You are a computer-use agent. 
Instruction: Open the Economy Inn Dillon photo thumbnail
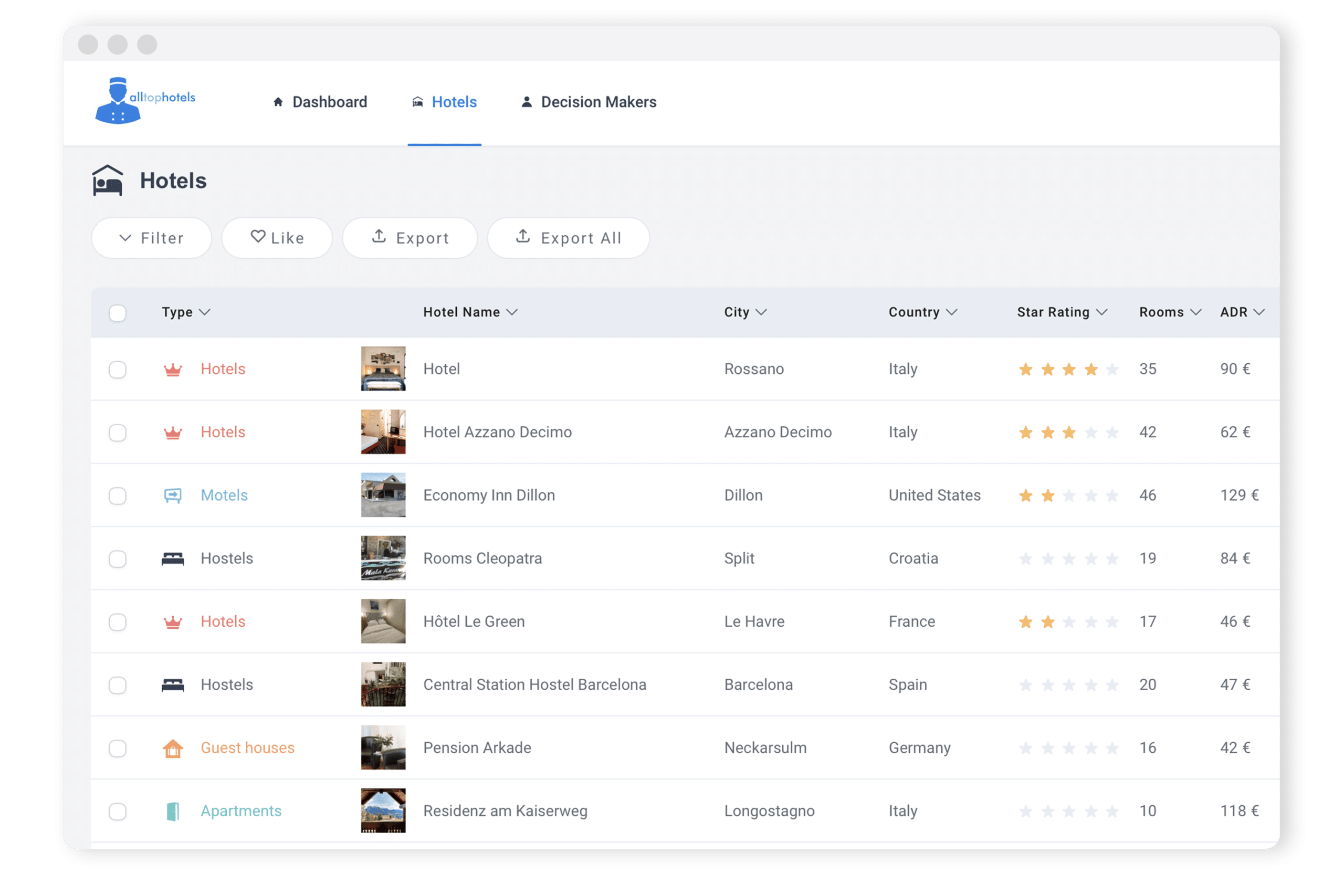[383, 495]
